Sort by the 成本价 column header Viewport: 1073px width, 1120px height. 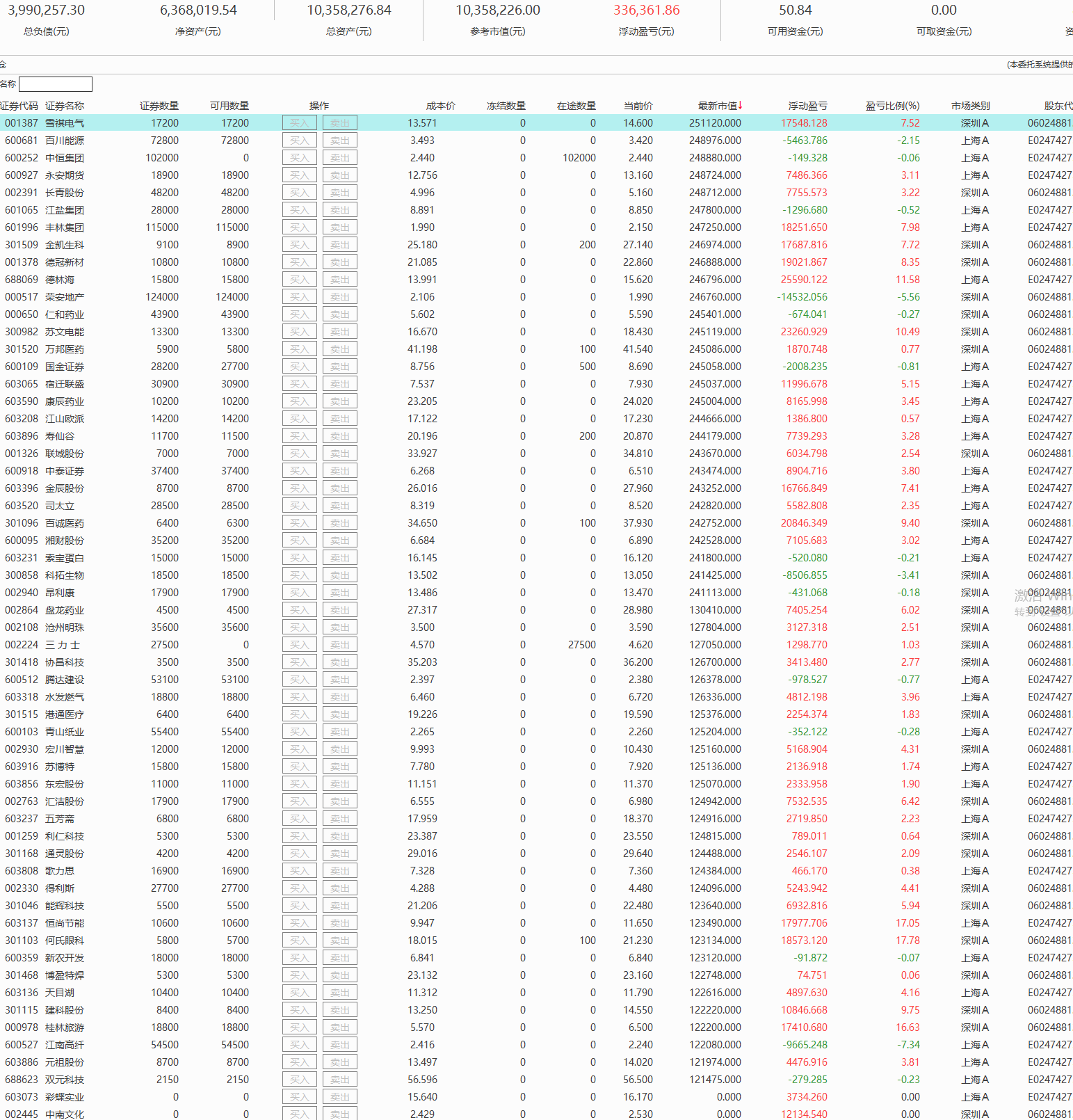441,106
